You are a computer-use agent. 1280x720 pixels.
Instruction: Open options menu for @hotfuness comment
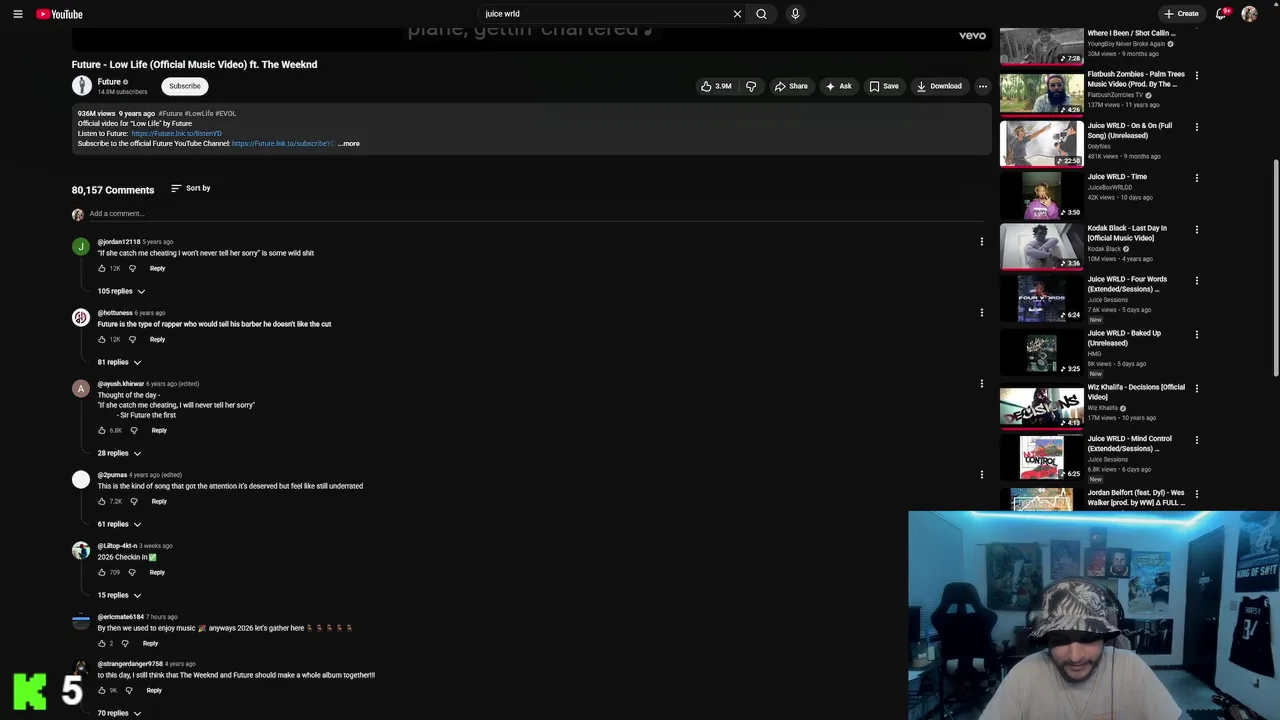pos(981,313)
